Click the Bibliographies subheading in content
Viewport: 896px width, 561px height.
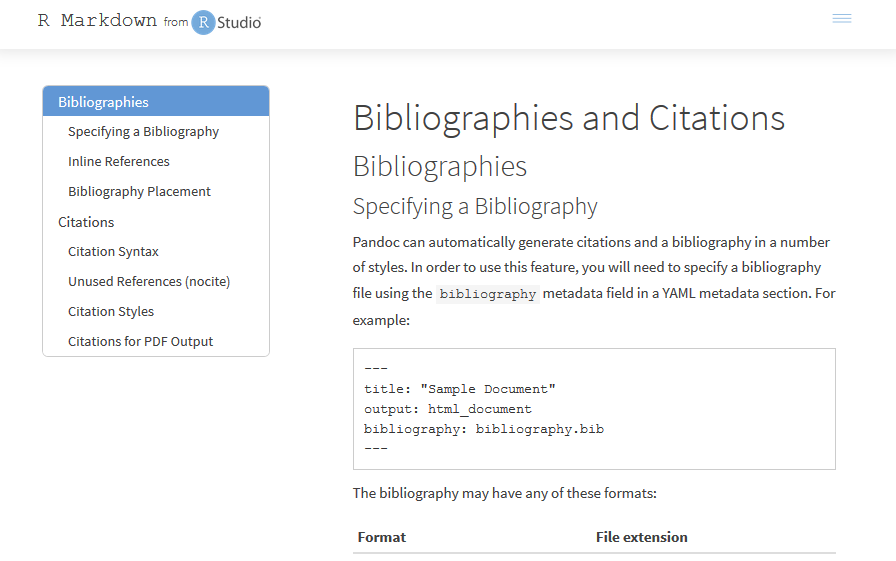440,167
